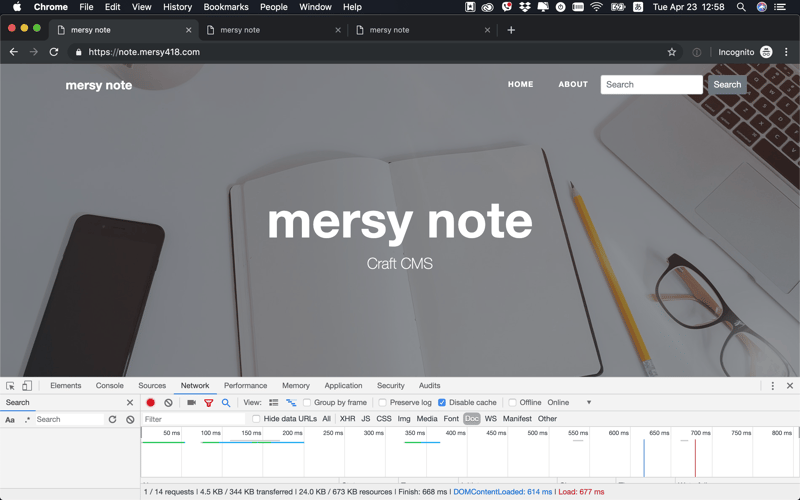Viewport: 800px width, 500px height.
Task: Click the capture screenshots camera icon
Action: (x=191, y=403)
